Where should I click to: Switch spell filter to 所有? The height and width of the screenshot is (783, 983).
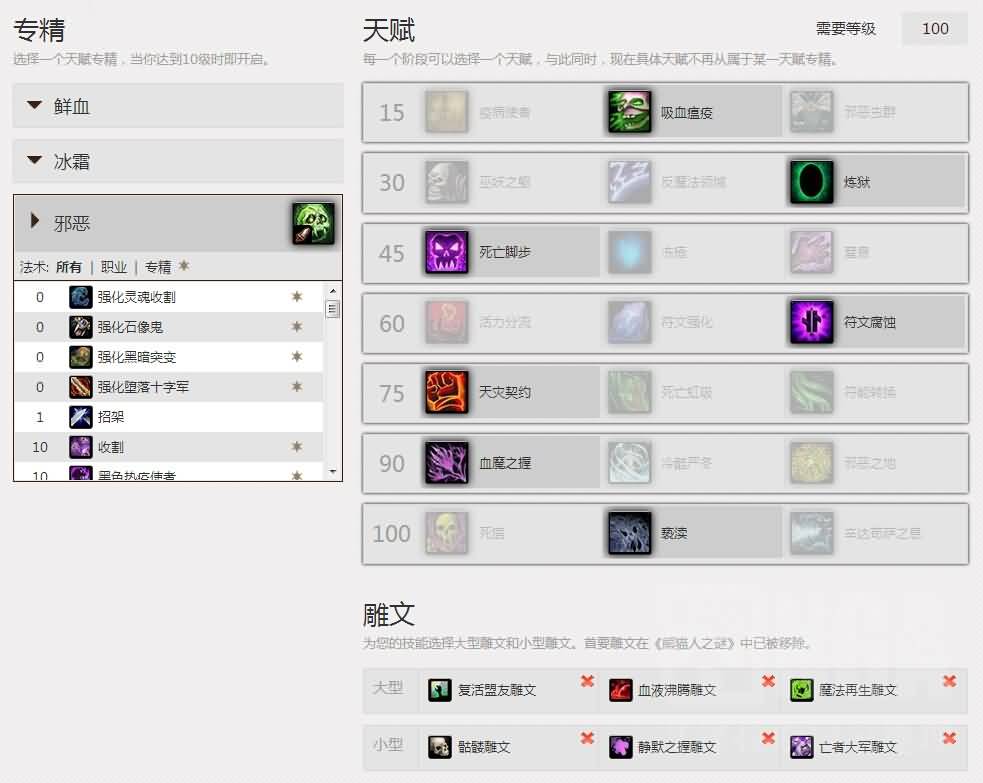(x=68, y=267)
